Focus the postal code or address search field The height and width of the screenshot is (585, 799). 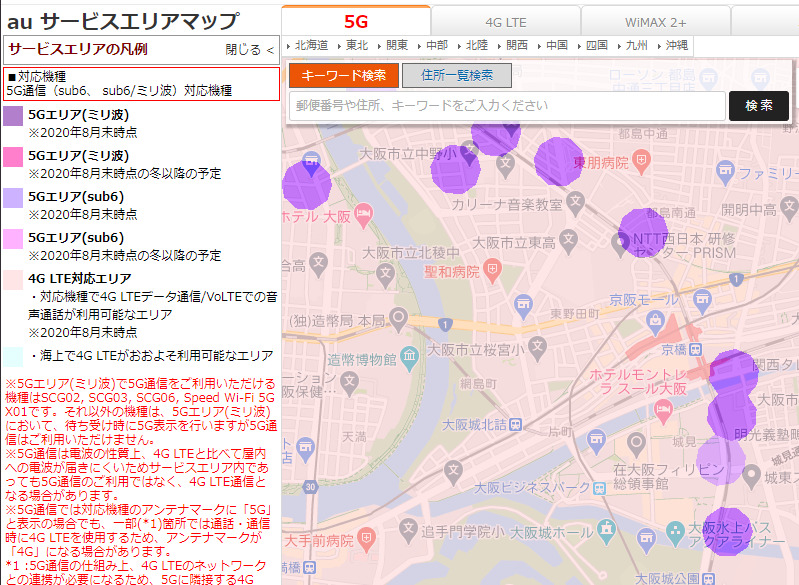pos(505,105)
